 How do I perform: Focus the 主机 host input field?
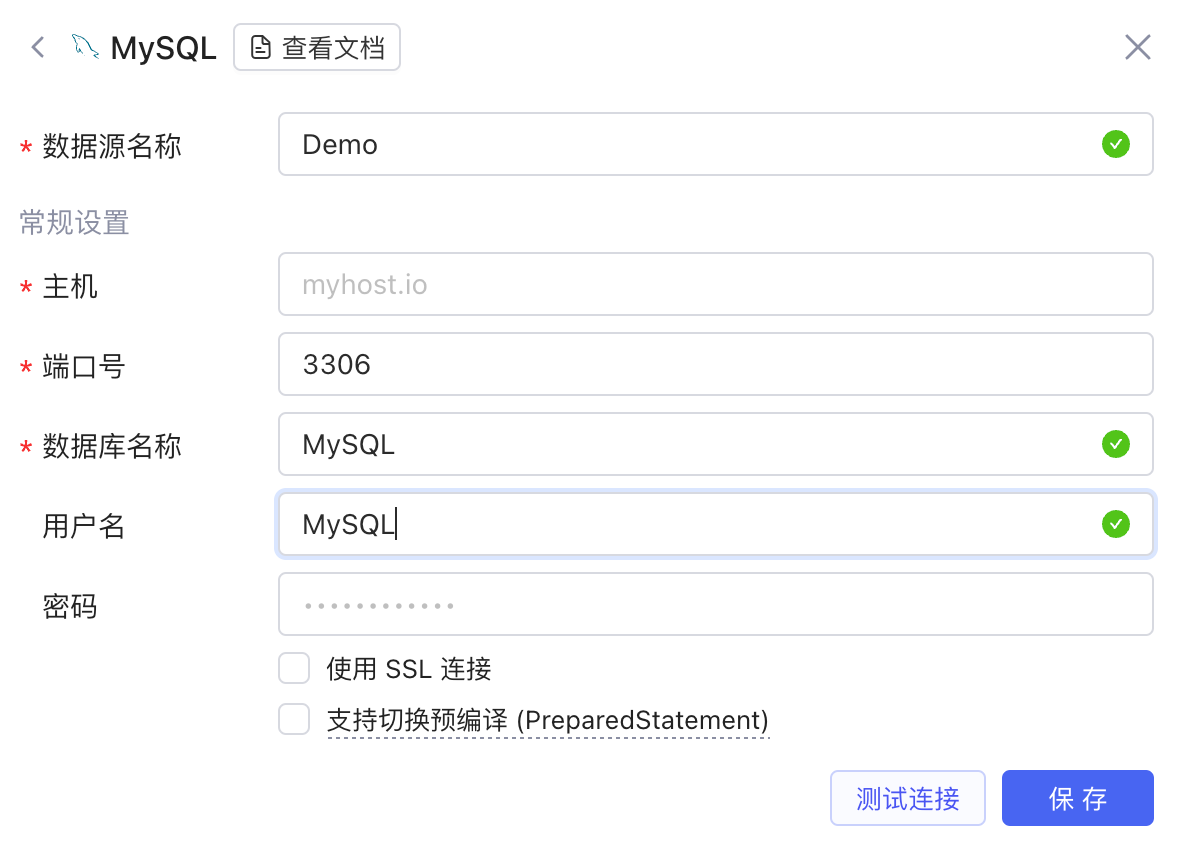click(716, 285)
